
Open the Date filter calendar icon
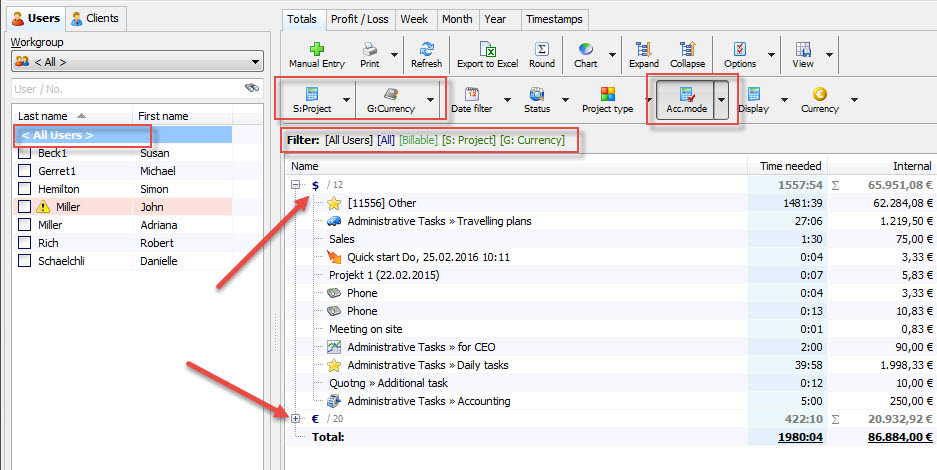472,94
